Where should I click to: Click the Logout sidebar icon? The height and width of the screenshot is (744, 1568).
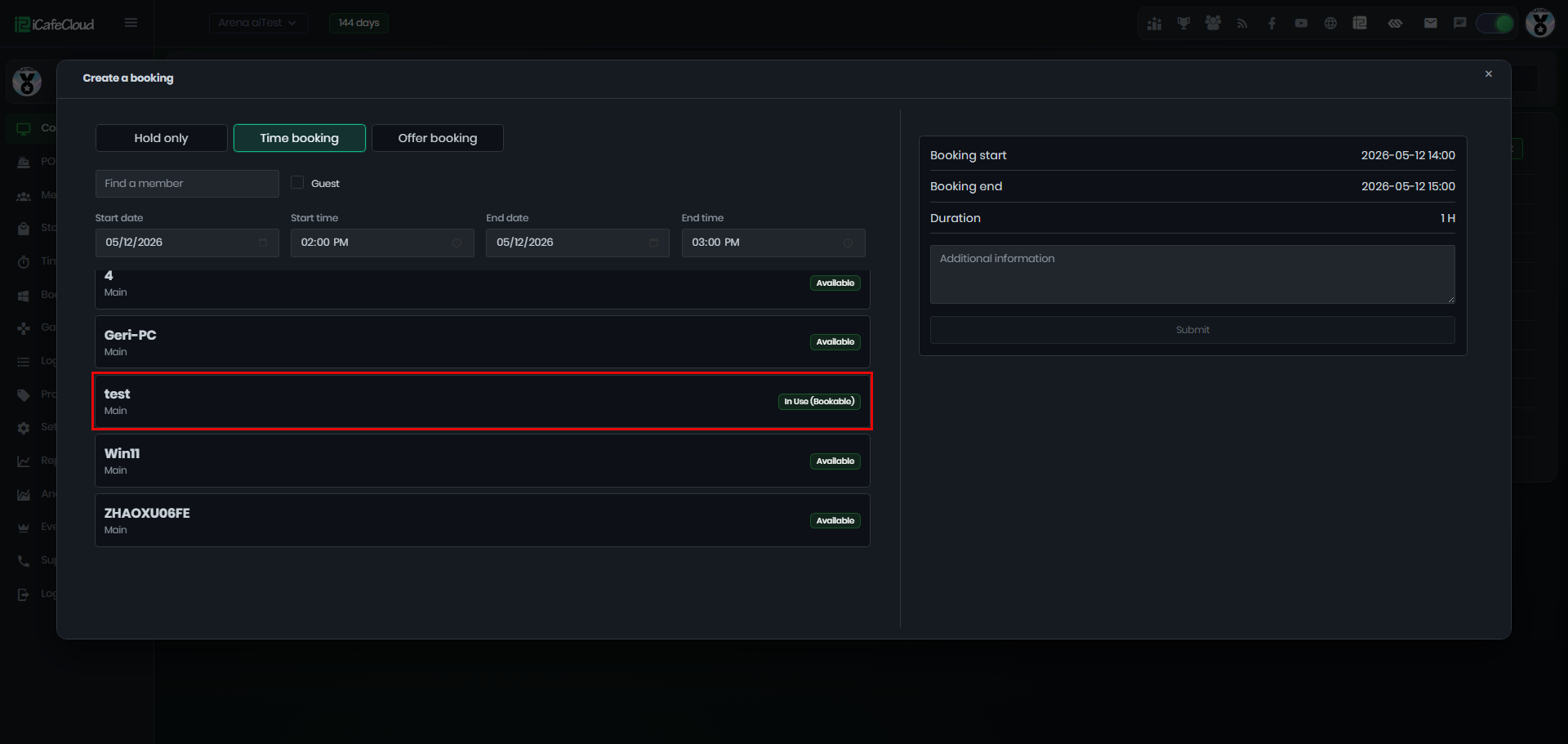coord(24,594)
